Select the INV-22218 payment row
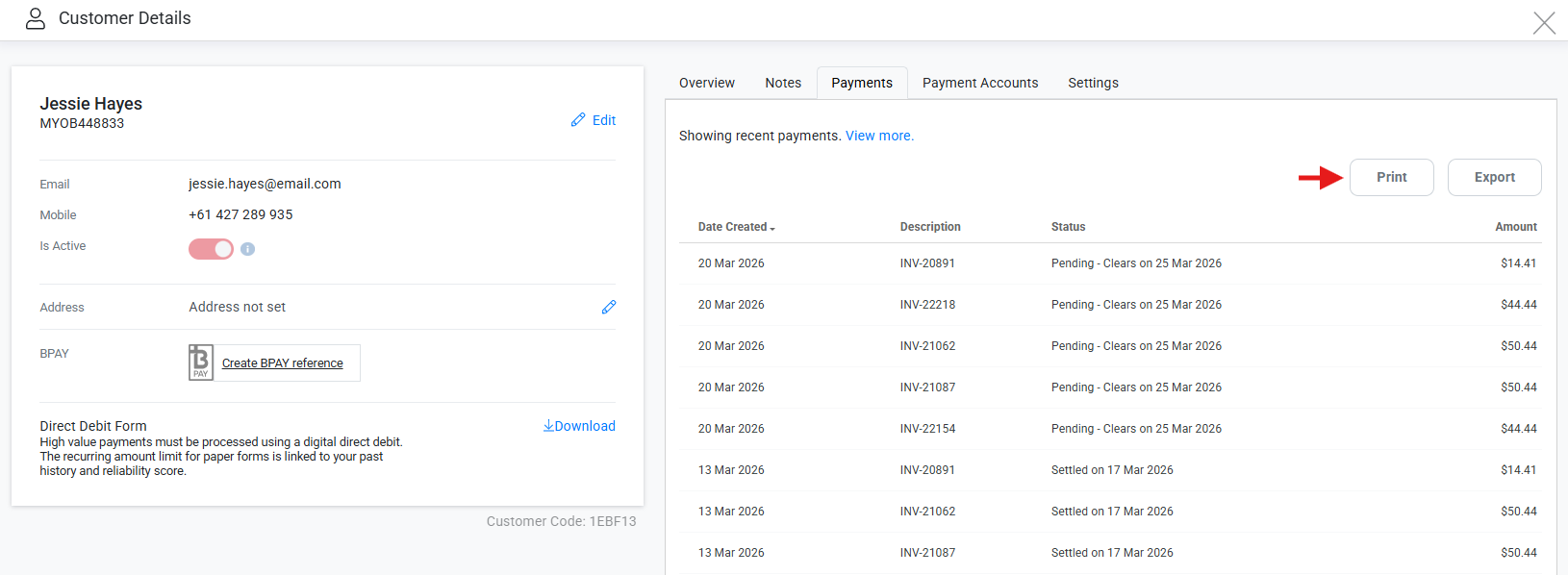Screen dimensions: 1568x575 (x=1116, y=305)
